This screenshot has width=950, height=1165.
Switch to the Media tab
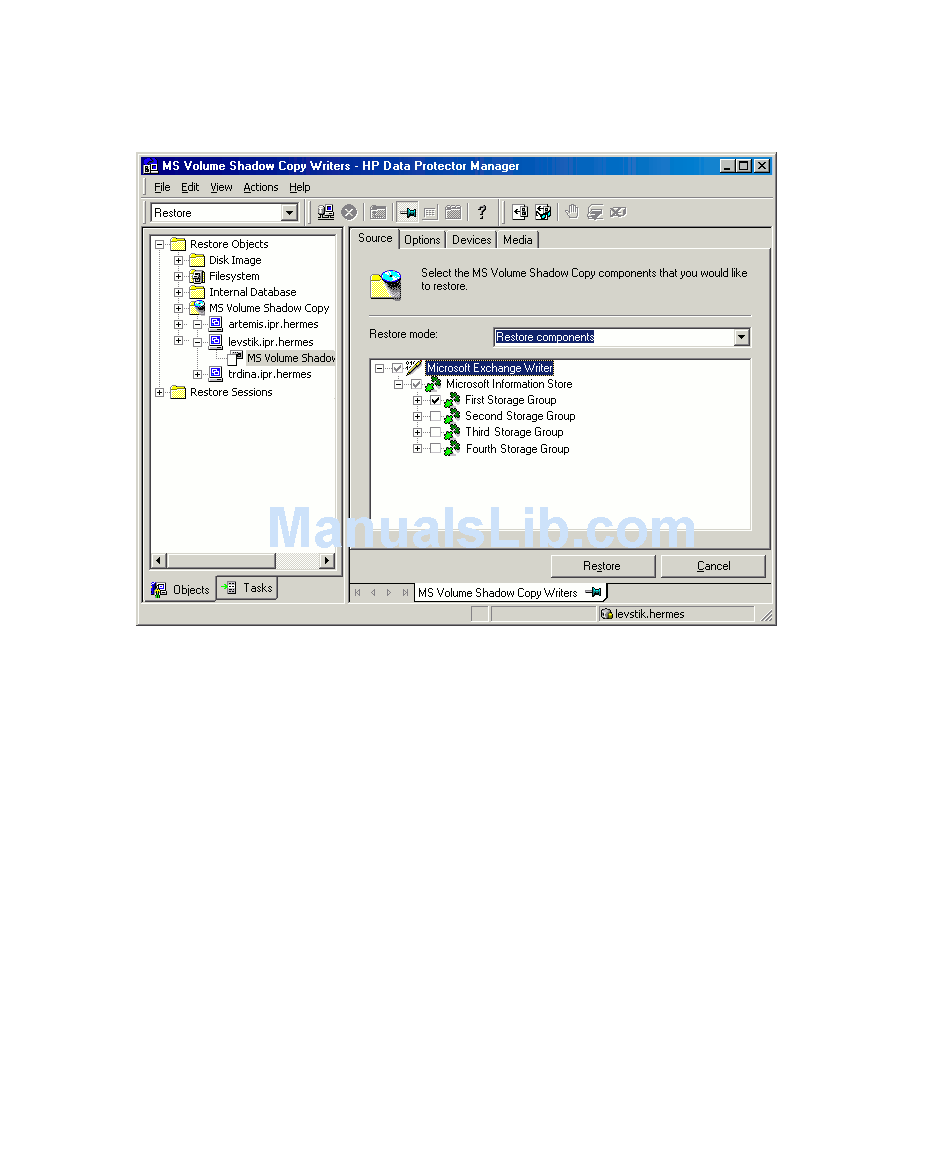pyautogui.click(x=518, y=240)
